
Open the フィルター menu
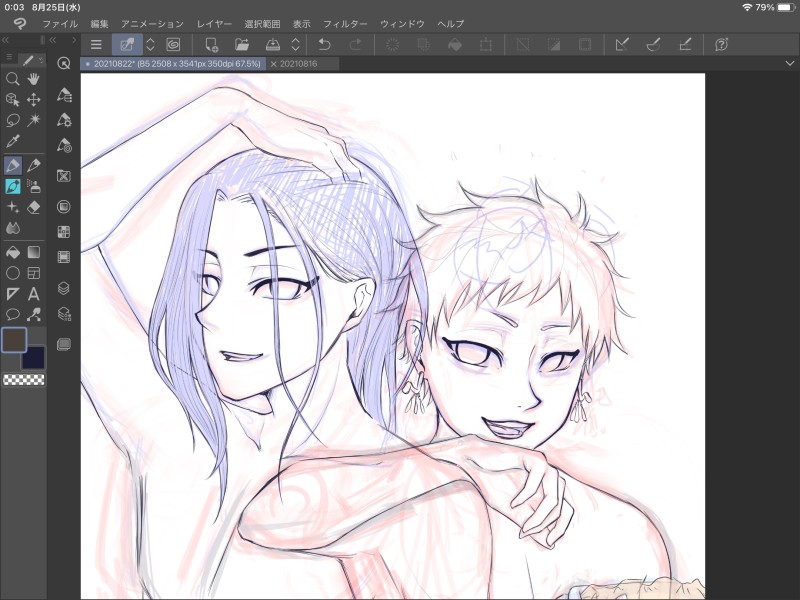click(x=345, y=24)
